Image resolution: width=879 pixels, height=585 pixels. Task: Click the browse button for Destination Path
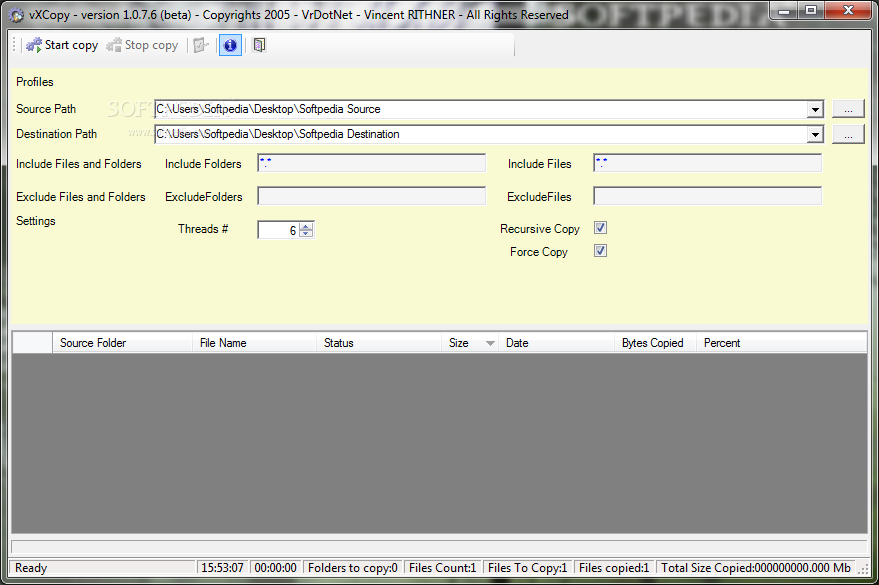click(x=848, y=134)
